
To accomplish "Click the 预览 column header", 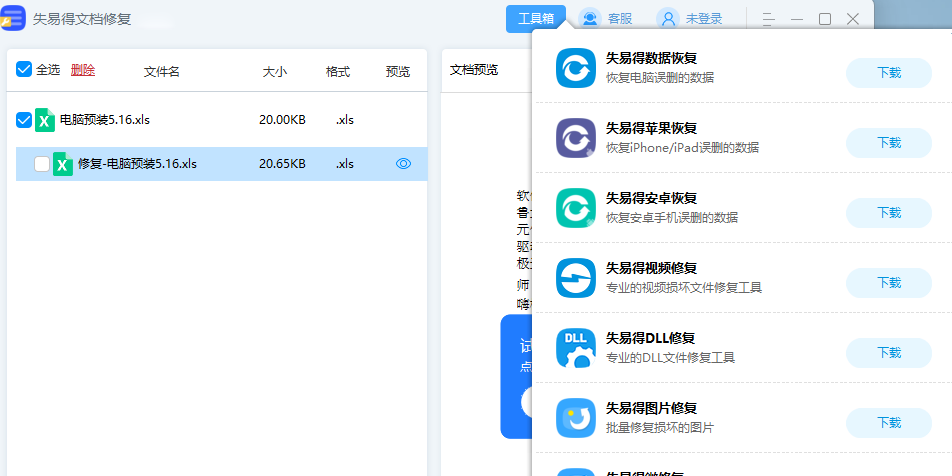I will click(398, 72).
